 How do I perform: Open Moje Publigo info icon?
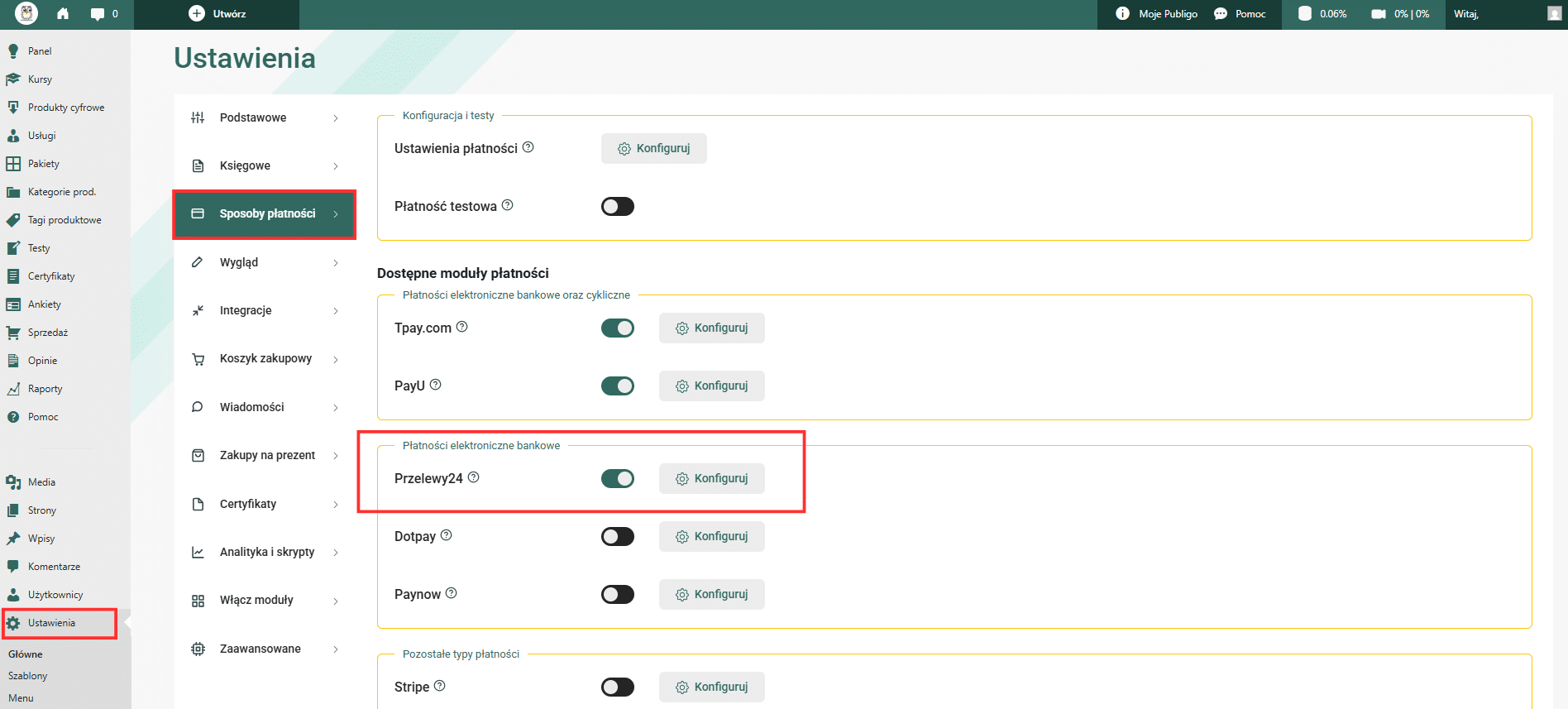[x=1122, y=13]
